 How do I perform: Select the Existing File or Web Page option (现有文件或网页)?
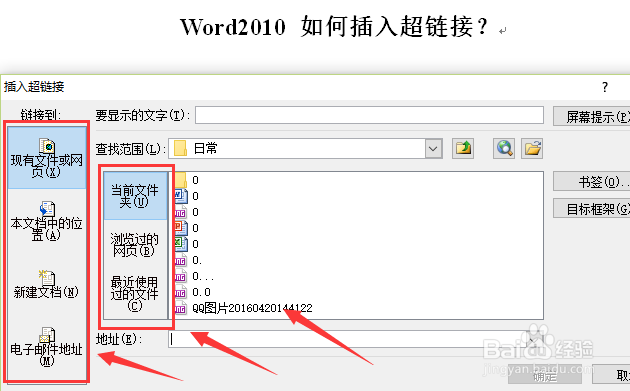pyautogui.click(x=47, y=158)
